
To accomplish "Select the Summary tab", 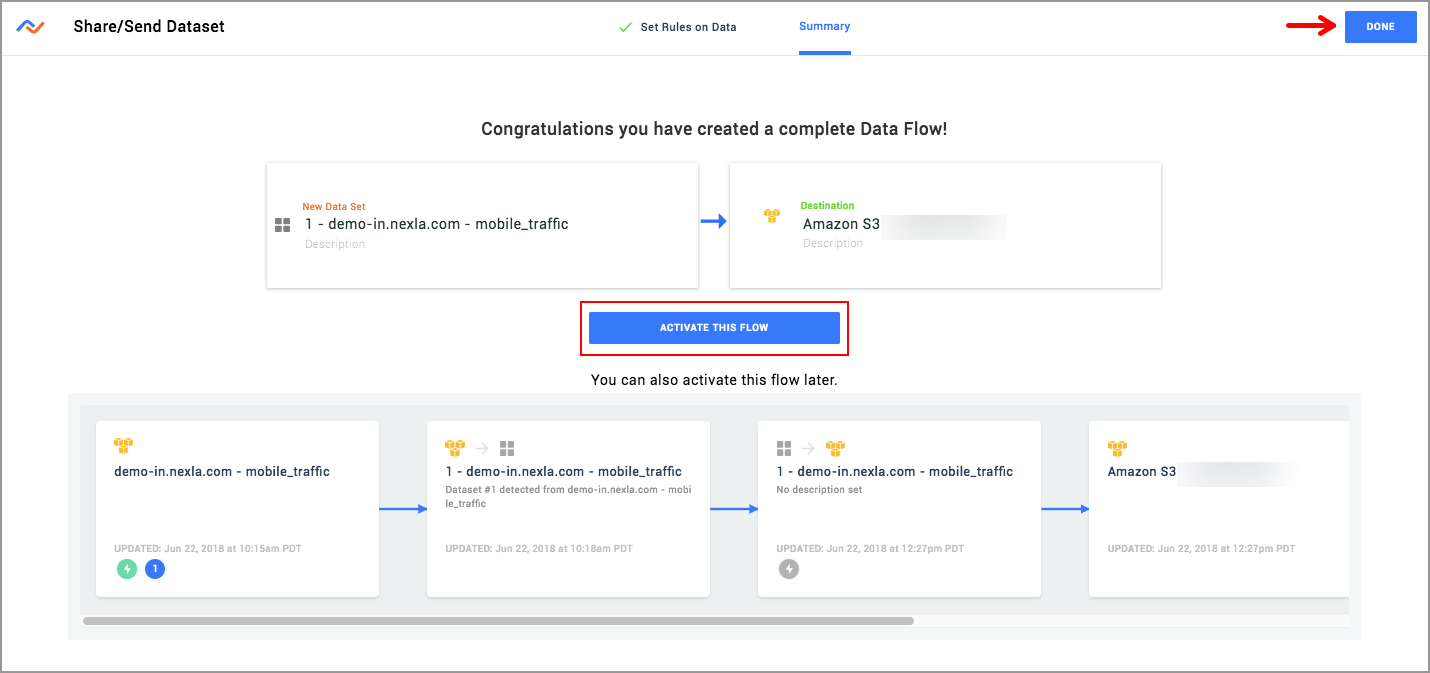I will 824,26.
